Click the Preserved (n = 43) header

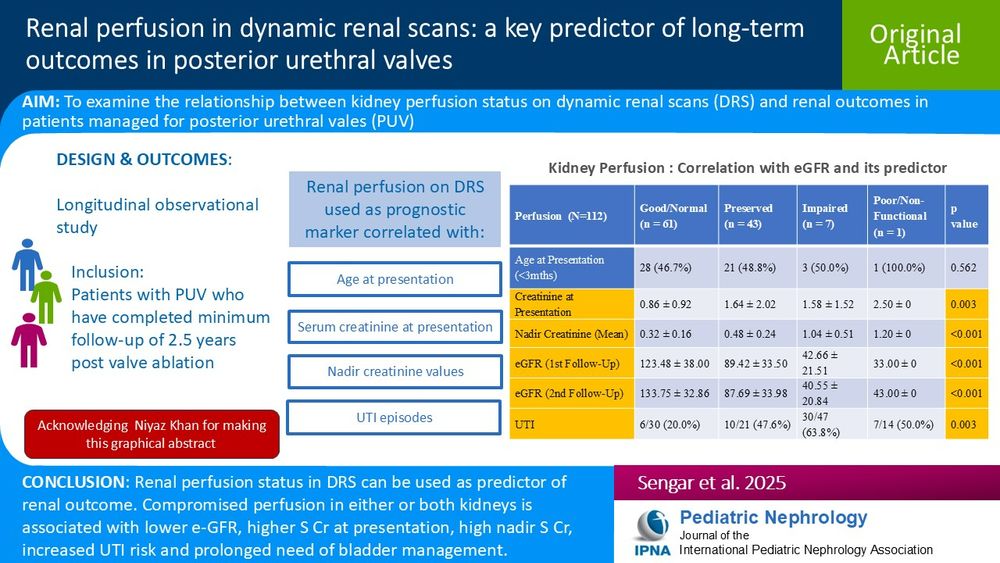point(758,216)
